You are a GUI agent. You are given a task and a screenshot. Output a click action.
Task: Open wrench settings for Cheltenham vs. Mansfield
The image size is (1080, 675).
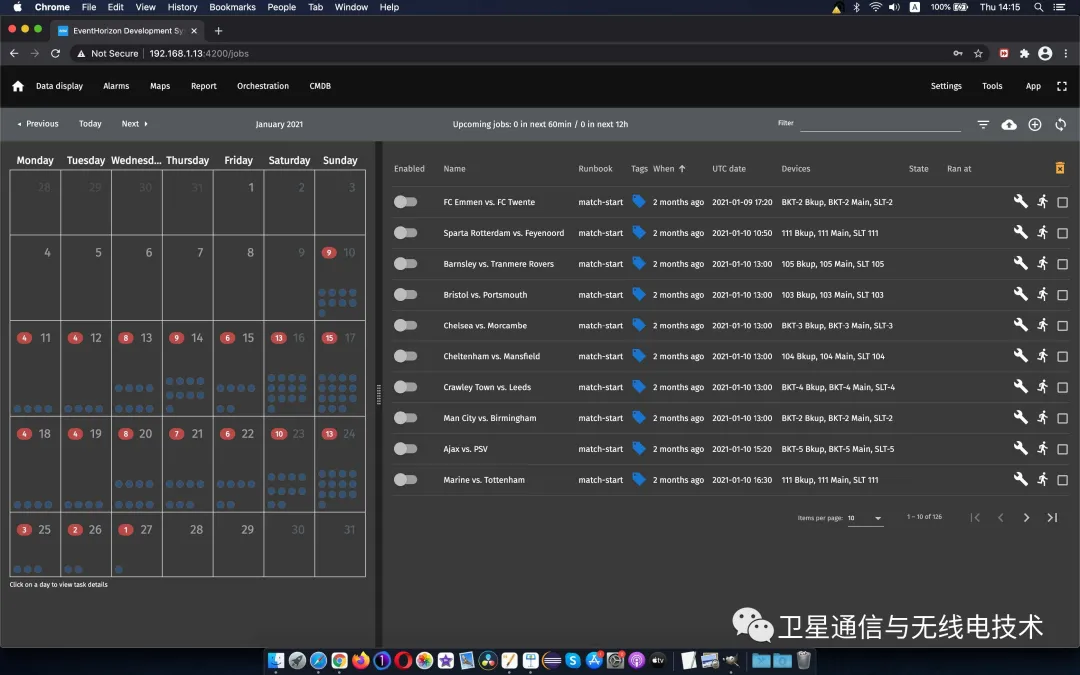point(1020,355)
